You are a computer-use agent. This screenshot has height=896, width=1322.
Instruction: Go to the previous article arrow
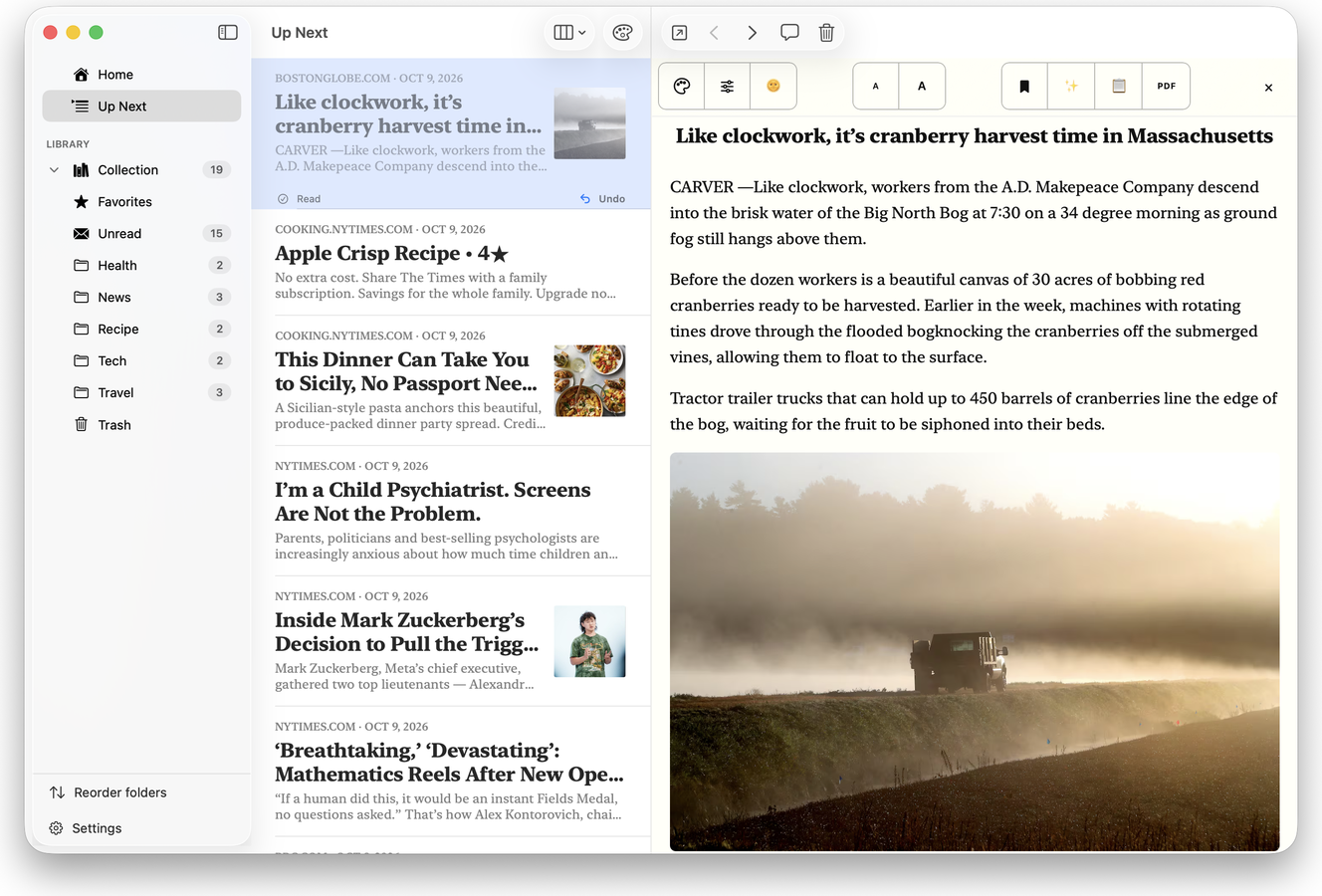pyautogui.click(x=715, y=33)
